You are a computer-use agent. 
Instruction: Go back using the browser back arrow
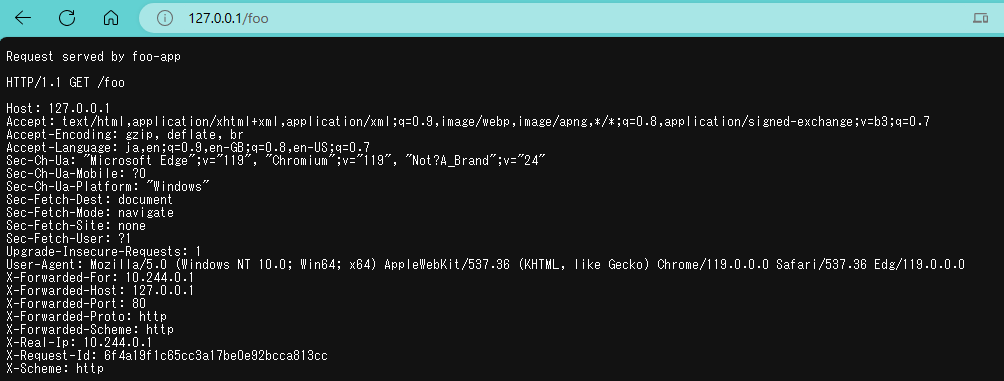[x=23, y=18]
